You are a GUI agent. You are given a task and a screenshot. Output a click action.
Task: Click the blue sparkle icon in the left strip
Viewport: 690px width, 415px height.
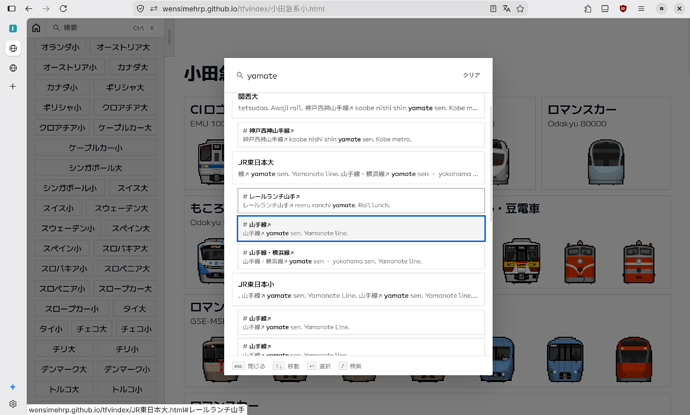(x=13, y=387)
